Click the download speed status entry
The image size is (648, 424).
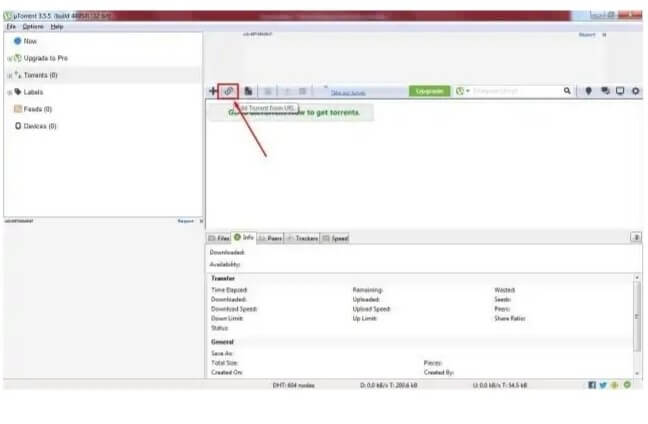click(388, 385)
